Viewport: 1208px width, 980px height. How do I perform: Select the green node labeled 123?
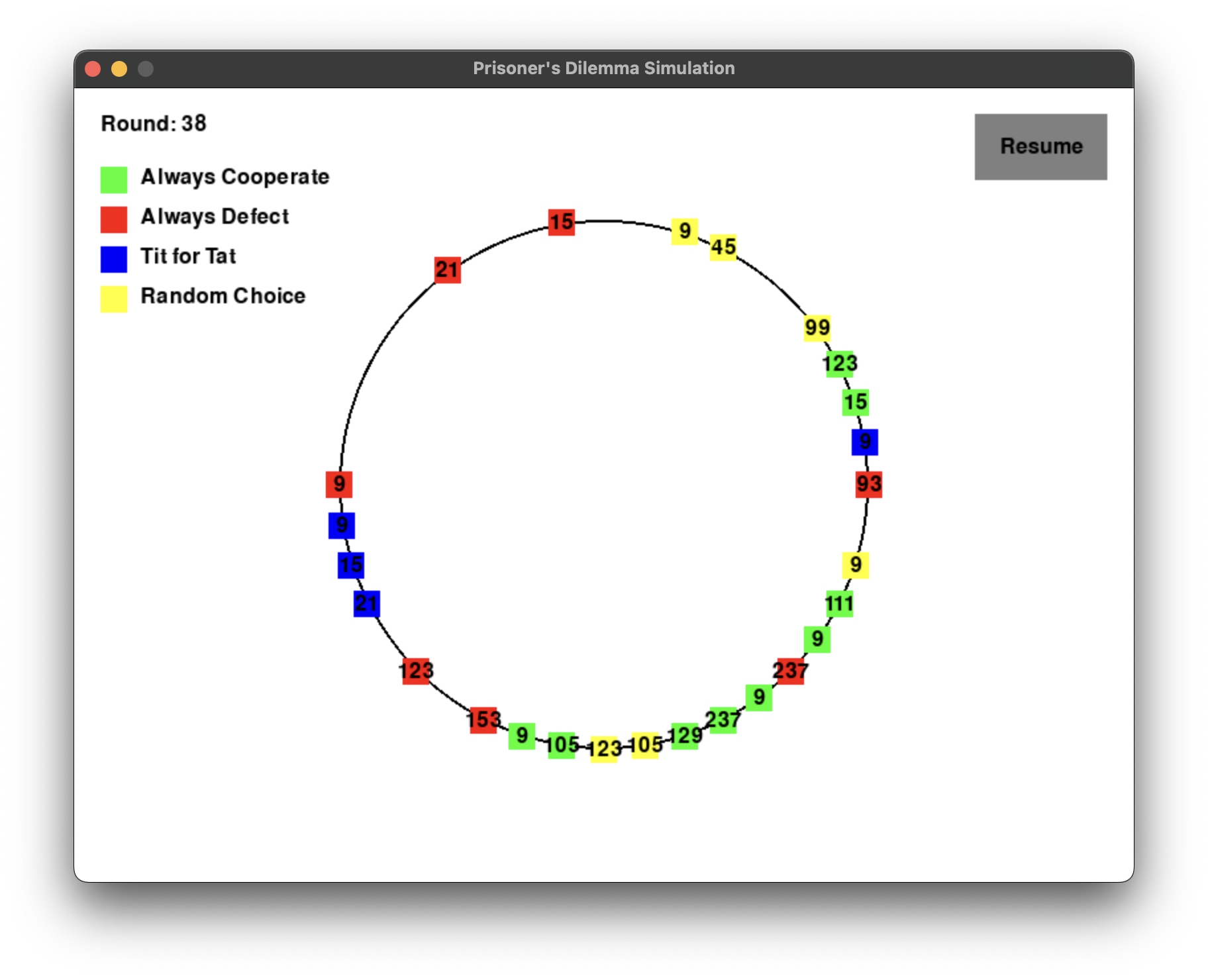coord(840,364)
